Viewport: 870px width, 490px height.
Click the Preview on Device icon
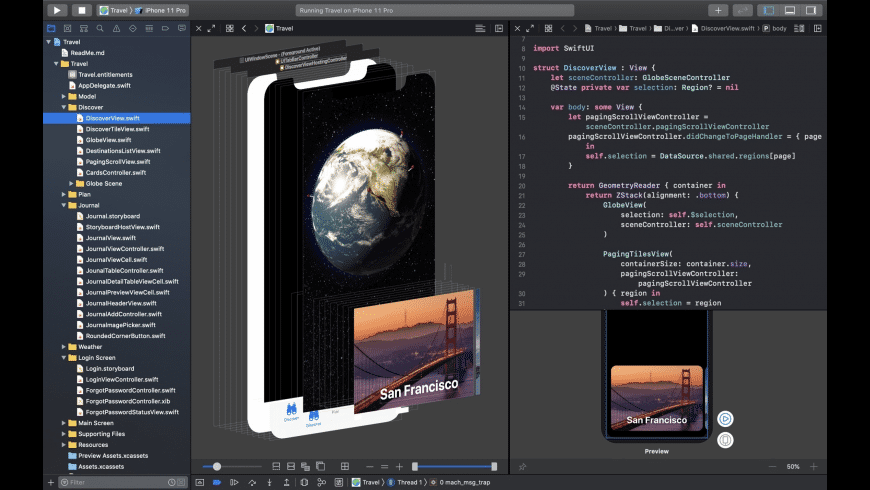(x=725, y=439)
